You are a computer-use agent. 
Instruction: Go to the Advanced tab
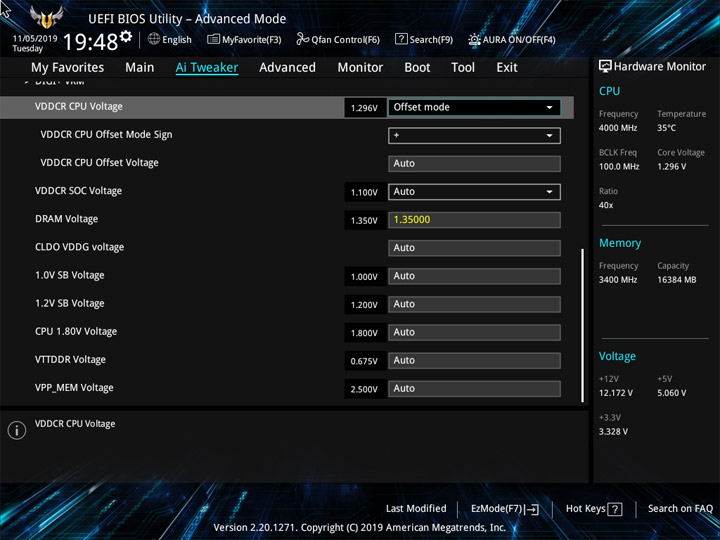point(287,68)
